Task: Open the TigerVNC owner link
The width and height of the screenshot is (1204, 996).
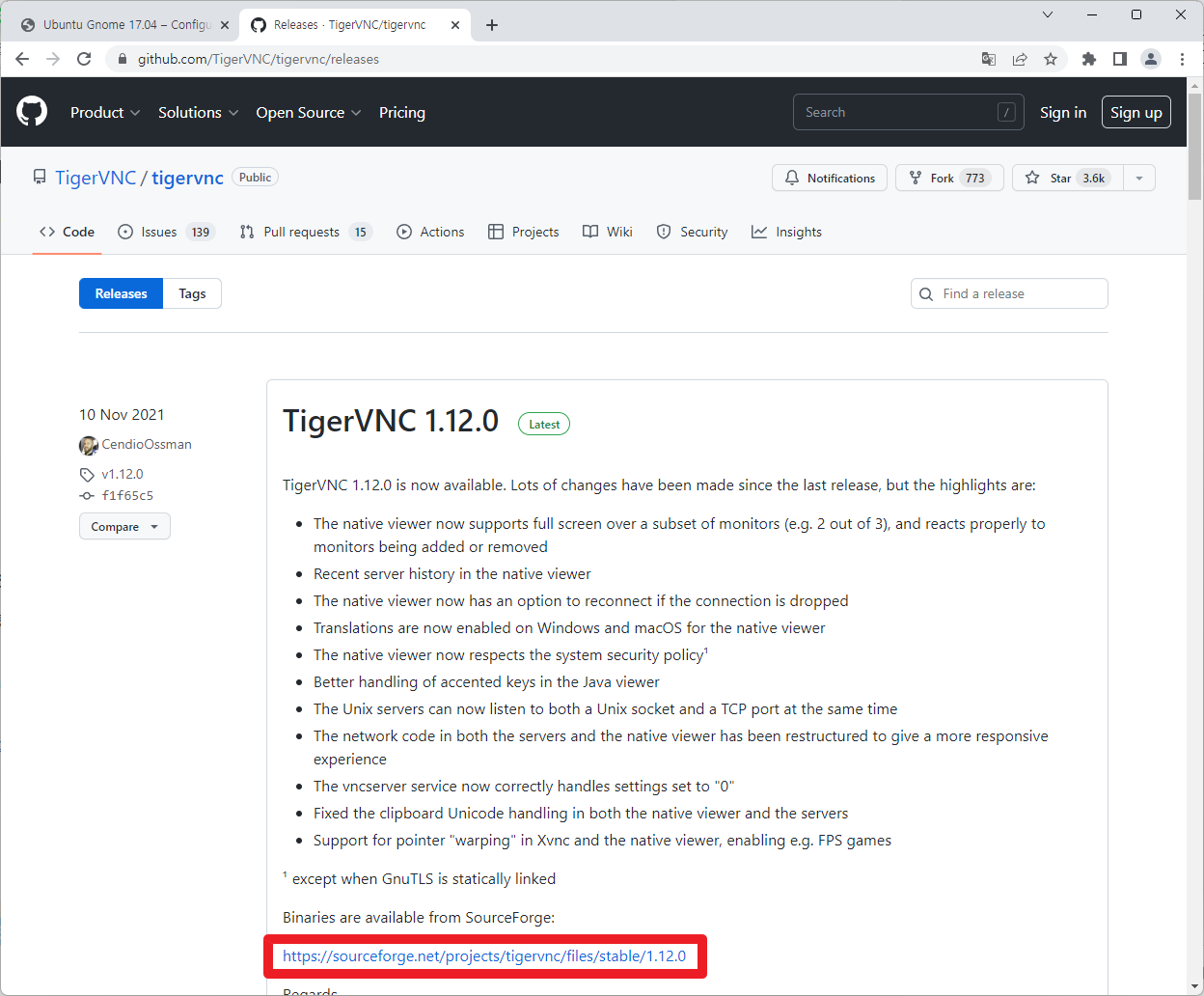Action: [96, 178]
